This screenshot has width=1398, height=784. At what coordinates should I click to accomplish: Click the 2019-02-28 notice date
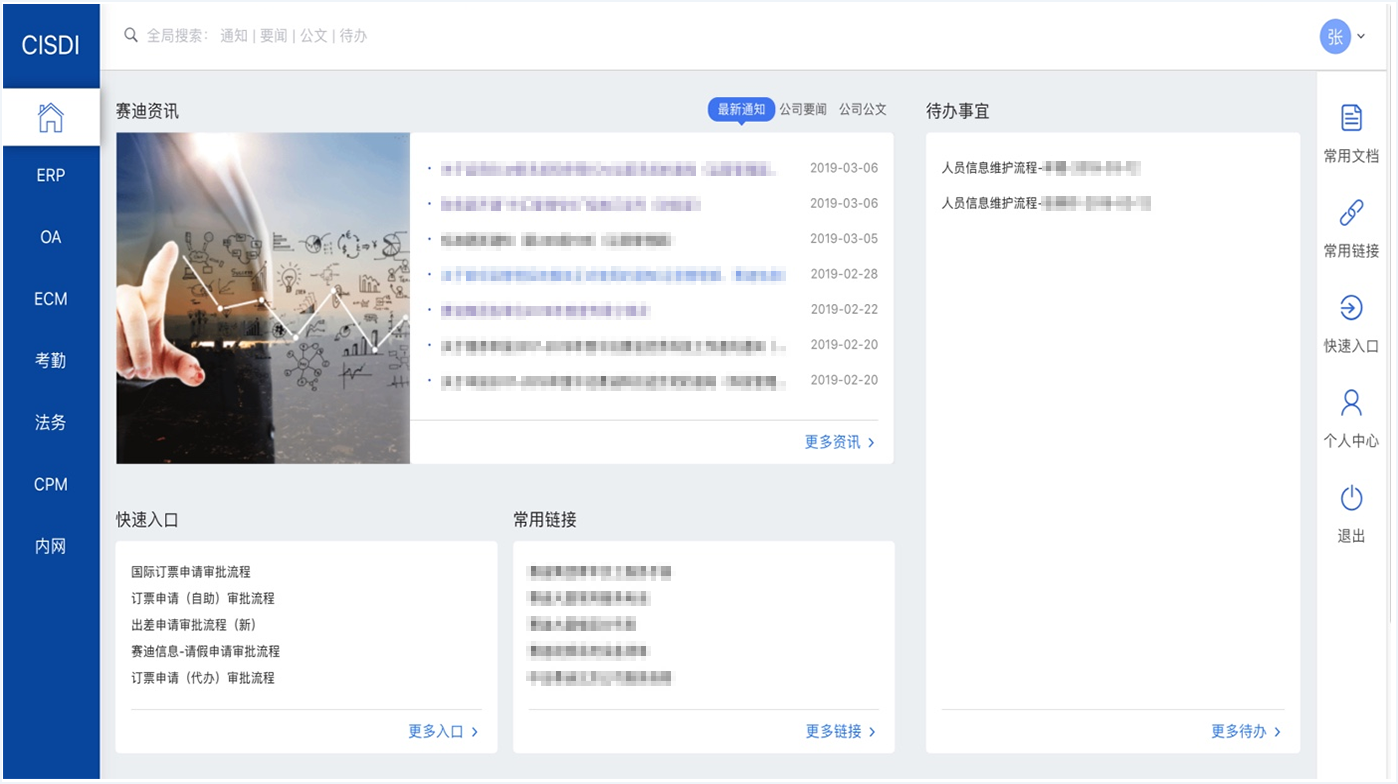844,274
